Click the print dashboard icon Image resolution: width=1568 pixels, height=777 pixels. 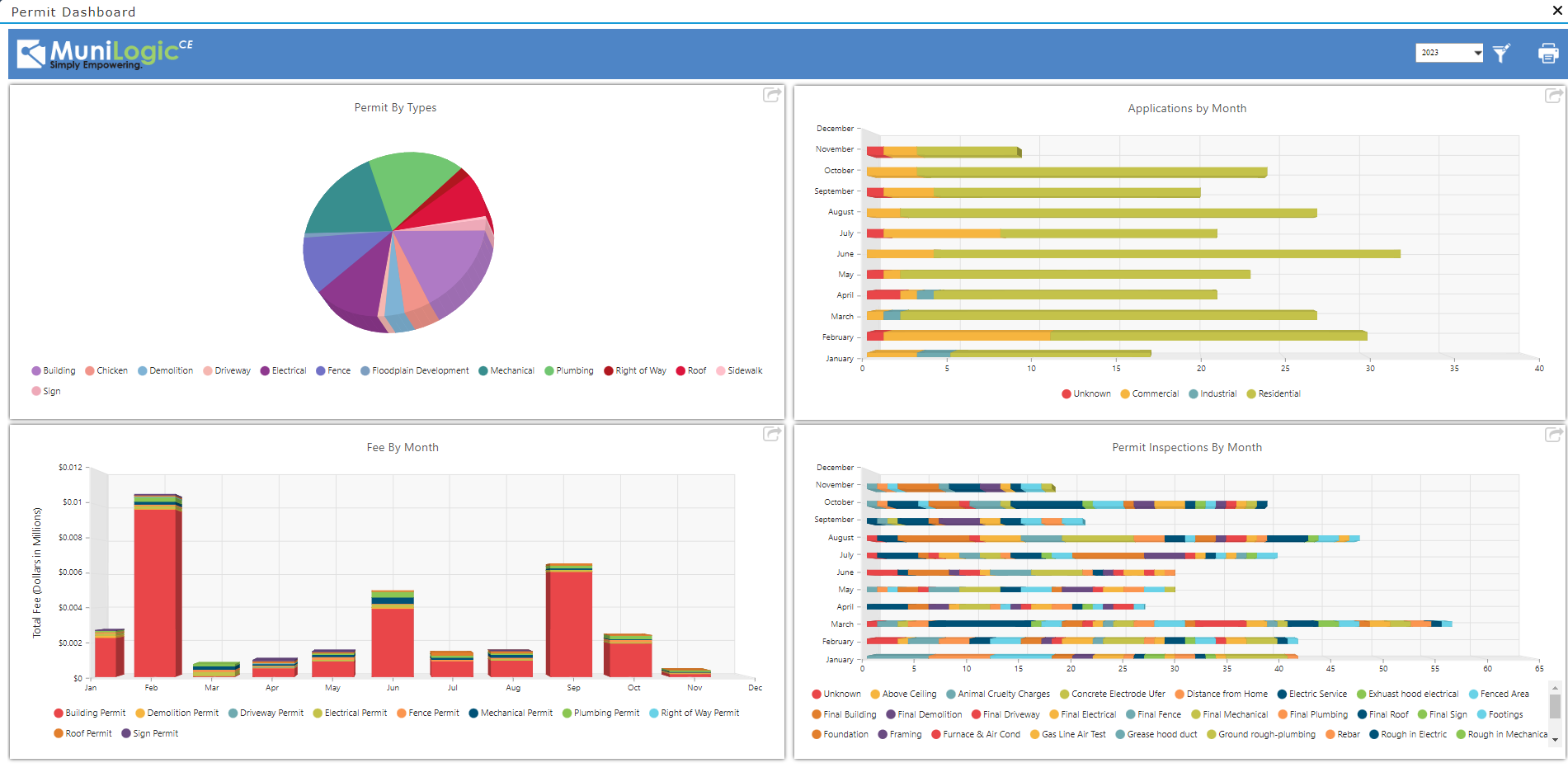click(x=1548, y=54)
